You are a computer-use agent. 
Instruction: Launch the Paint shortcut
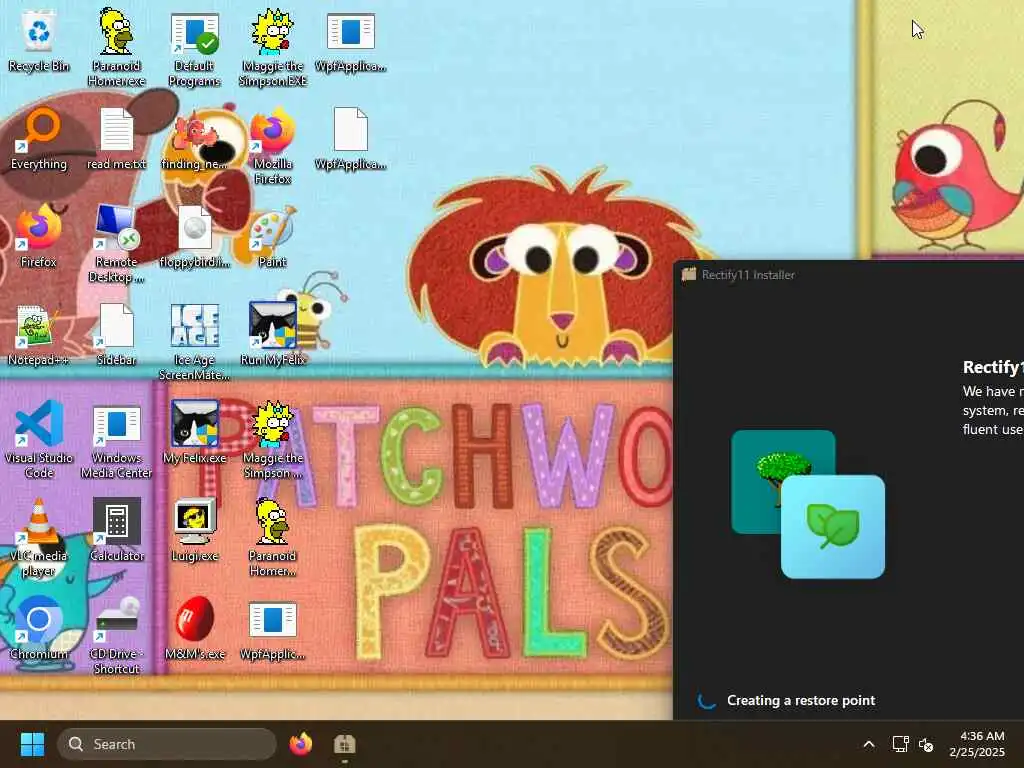click(x=272, y=236)
